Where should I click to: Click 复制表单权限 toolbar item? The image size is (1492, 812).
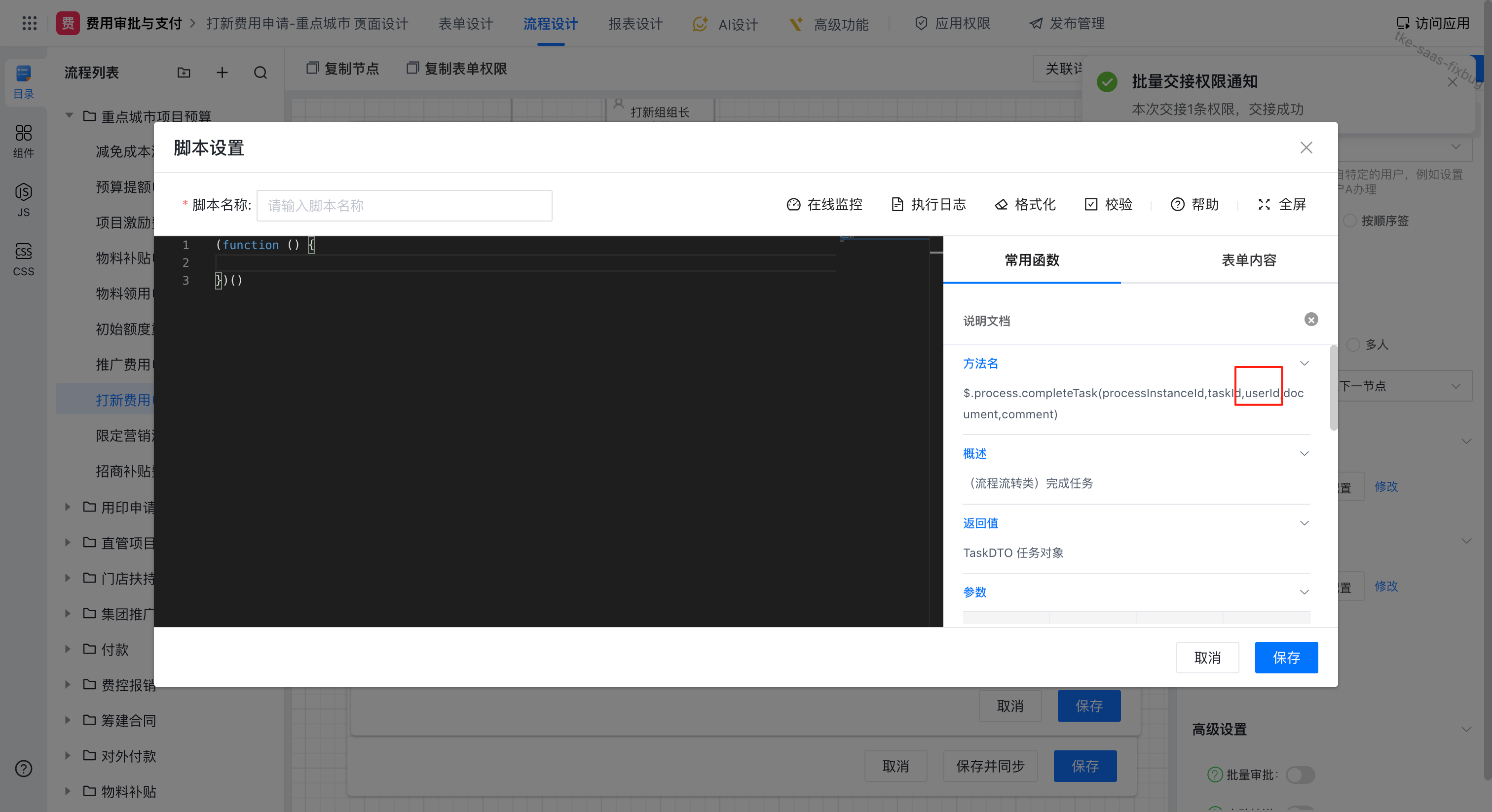[x=456, y=69]
